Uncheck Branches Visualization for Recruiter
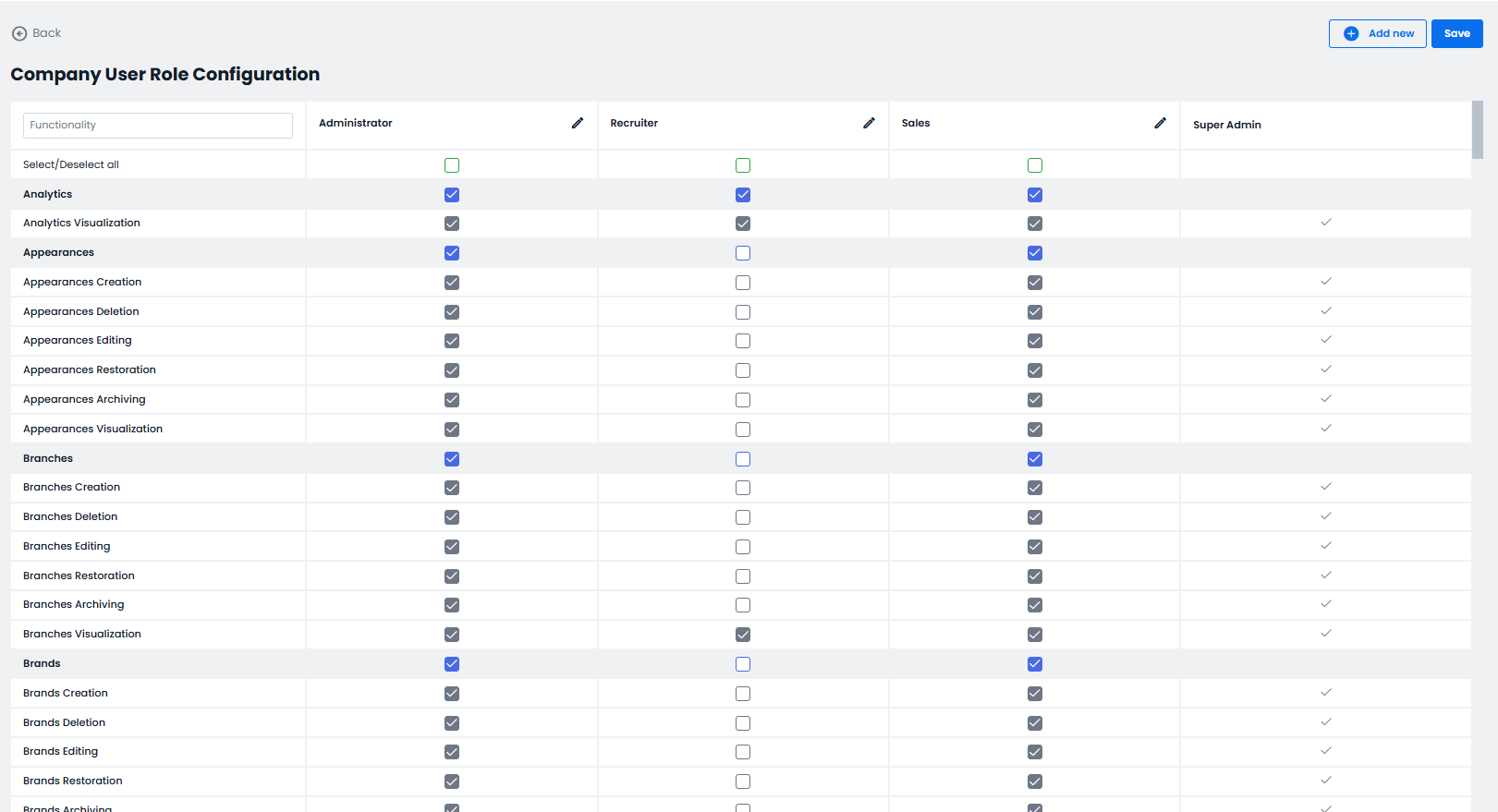 743,635
